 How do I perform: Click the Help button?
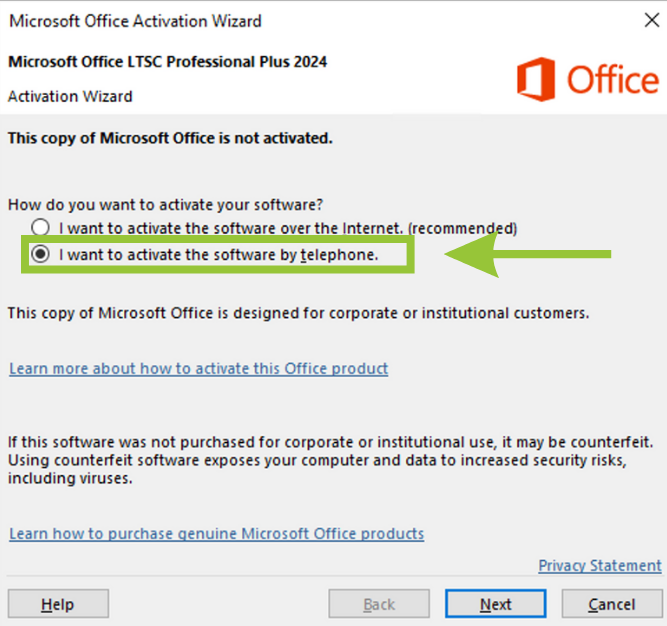[x=58, y=604]
